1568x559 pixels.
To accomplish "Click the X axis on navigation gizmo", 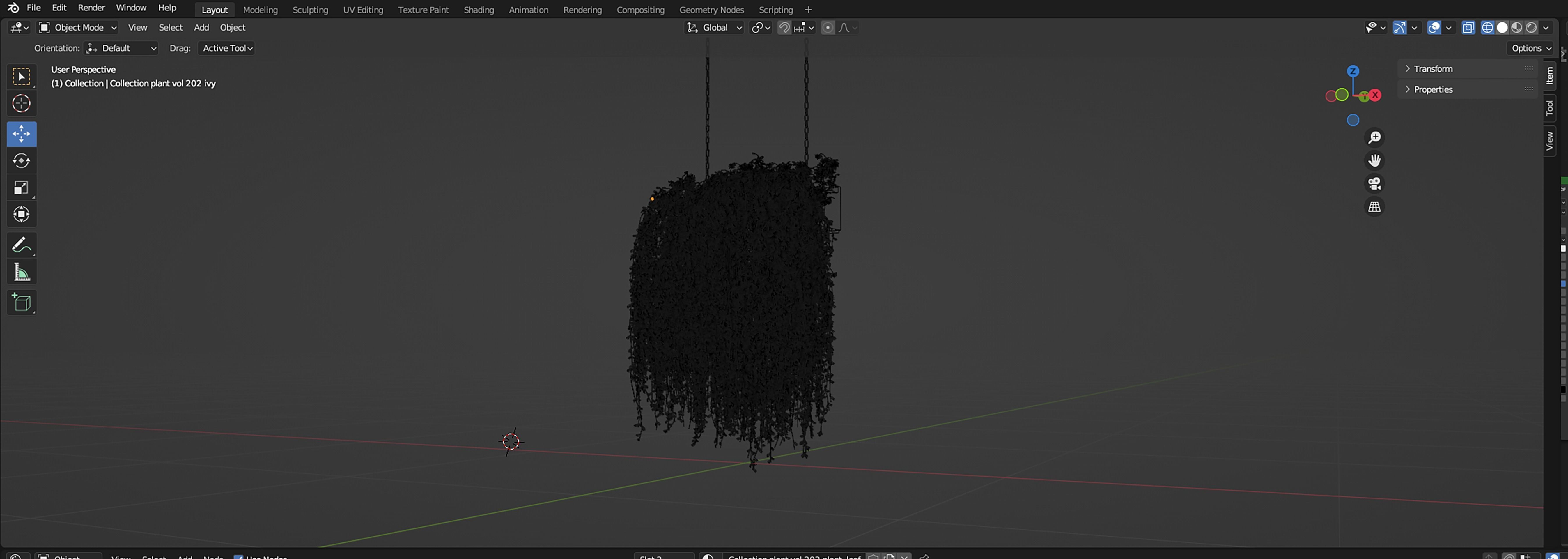I will pos(1375,95).
